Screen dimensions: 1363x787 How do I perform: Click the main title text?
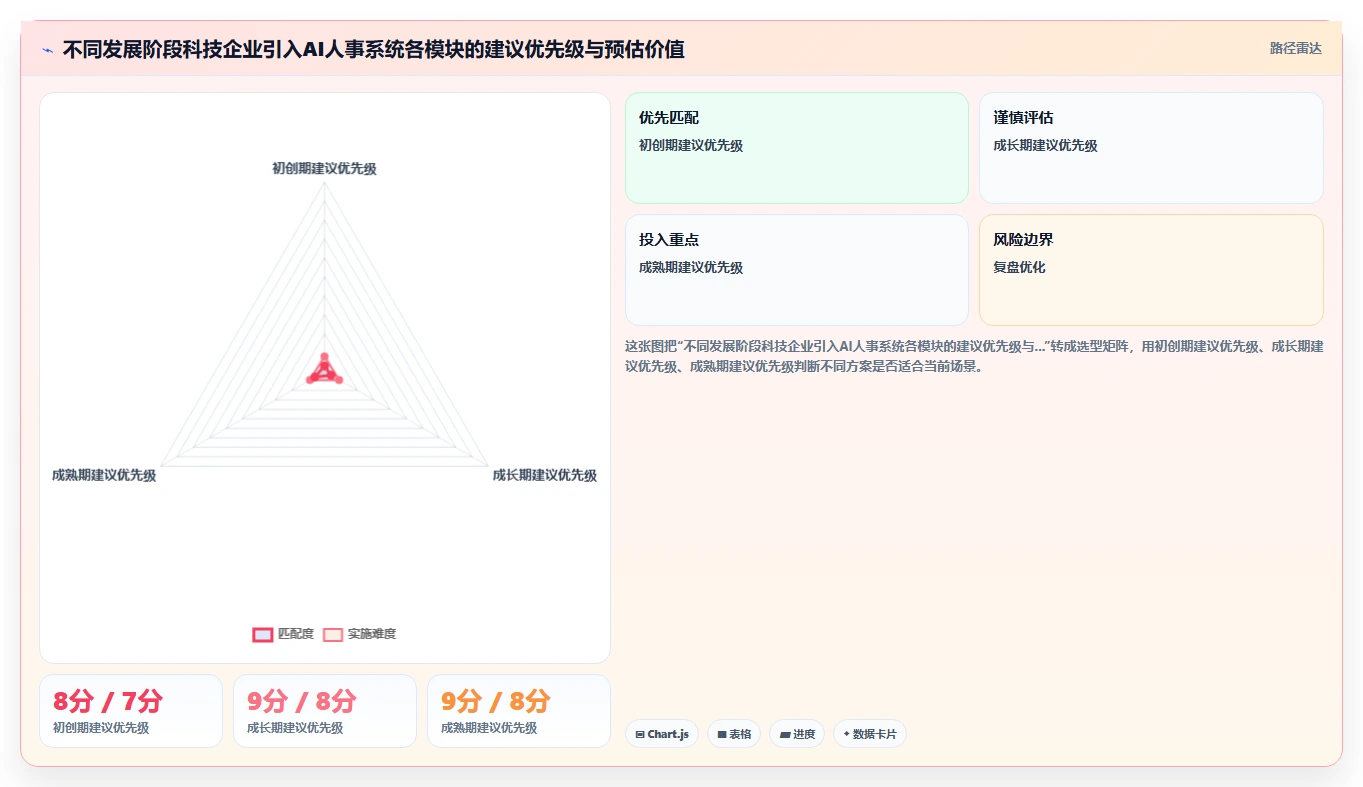pos(373,49)
